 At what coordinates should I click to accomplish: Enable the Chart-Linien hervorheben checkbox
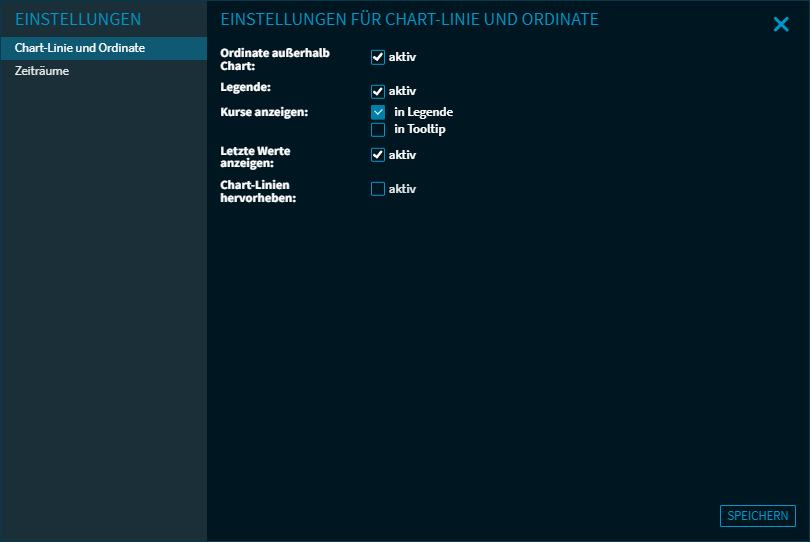click(378, 189)
